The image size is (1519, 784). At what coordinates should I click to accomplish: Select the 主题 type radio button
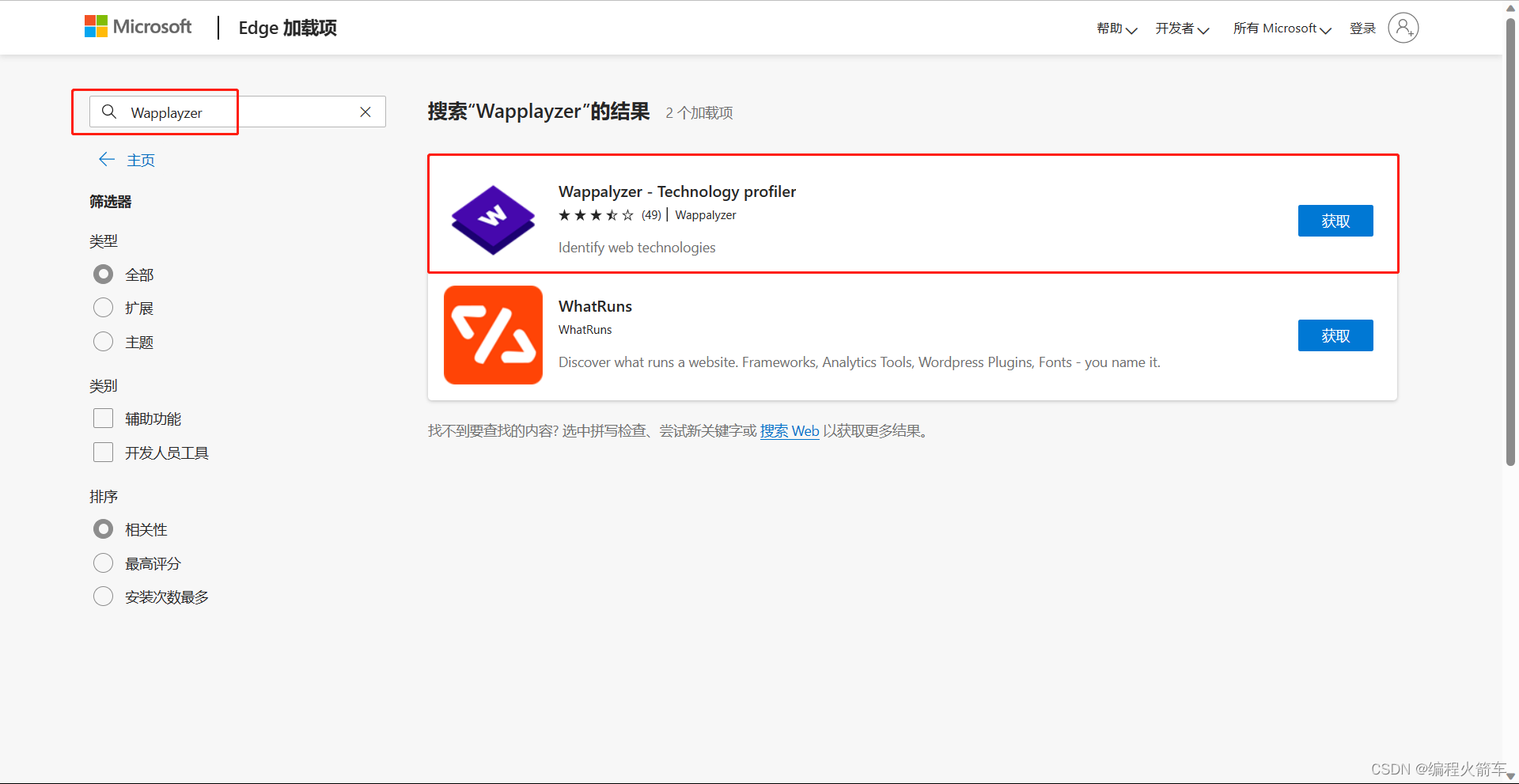point(103,341)
